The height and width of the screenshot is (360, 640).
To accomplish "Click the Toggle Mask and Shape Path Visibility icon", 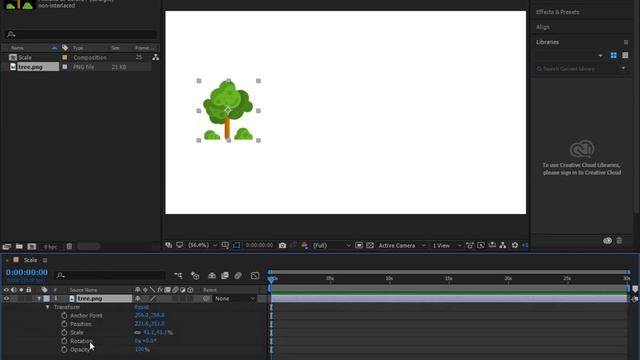I will pos(237,245).
